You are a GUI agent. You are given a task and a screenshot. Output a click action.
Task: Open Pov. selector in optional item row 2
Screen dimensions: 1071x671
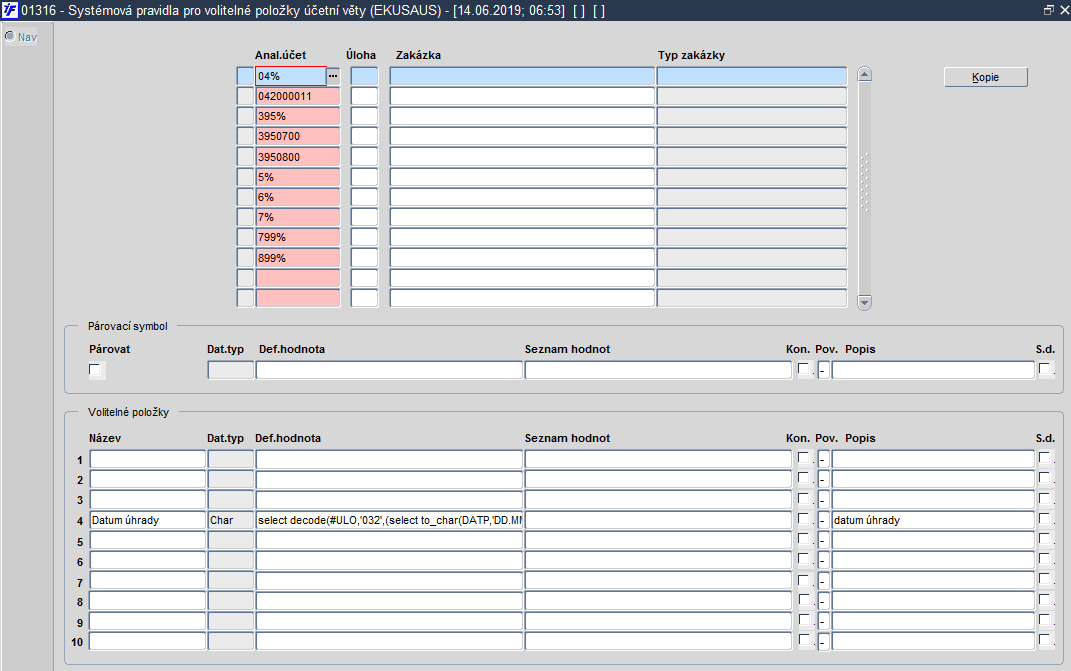click(824, 479)
